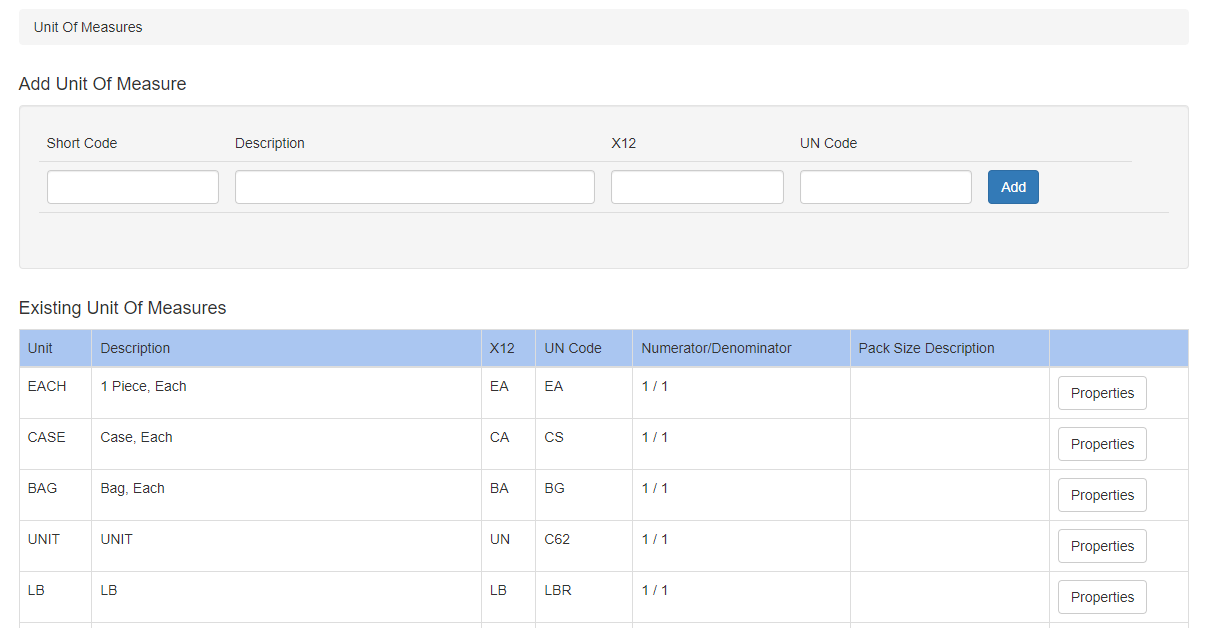Open Properties for the UNIT row
Viewport: 1222px width, 628px height.
tap(1102, 546)
